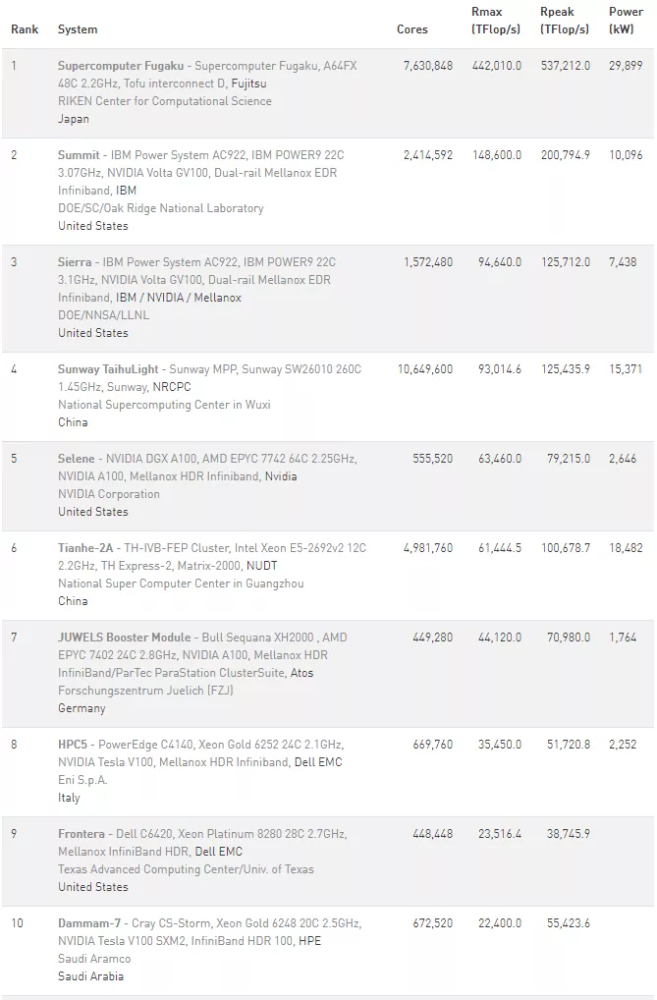The height and width of the screenshot is (1000, 657).
Task: Open DOE/SC/Oak Ridge National Laboratory site
Action: pyautogui.click(x=160, y=208)
